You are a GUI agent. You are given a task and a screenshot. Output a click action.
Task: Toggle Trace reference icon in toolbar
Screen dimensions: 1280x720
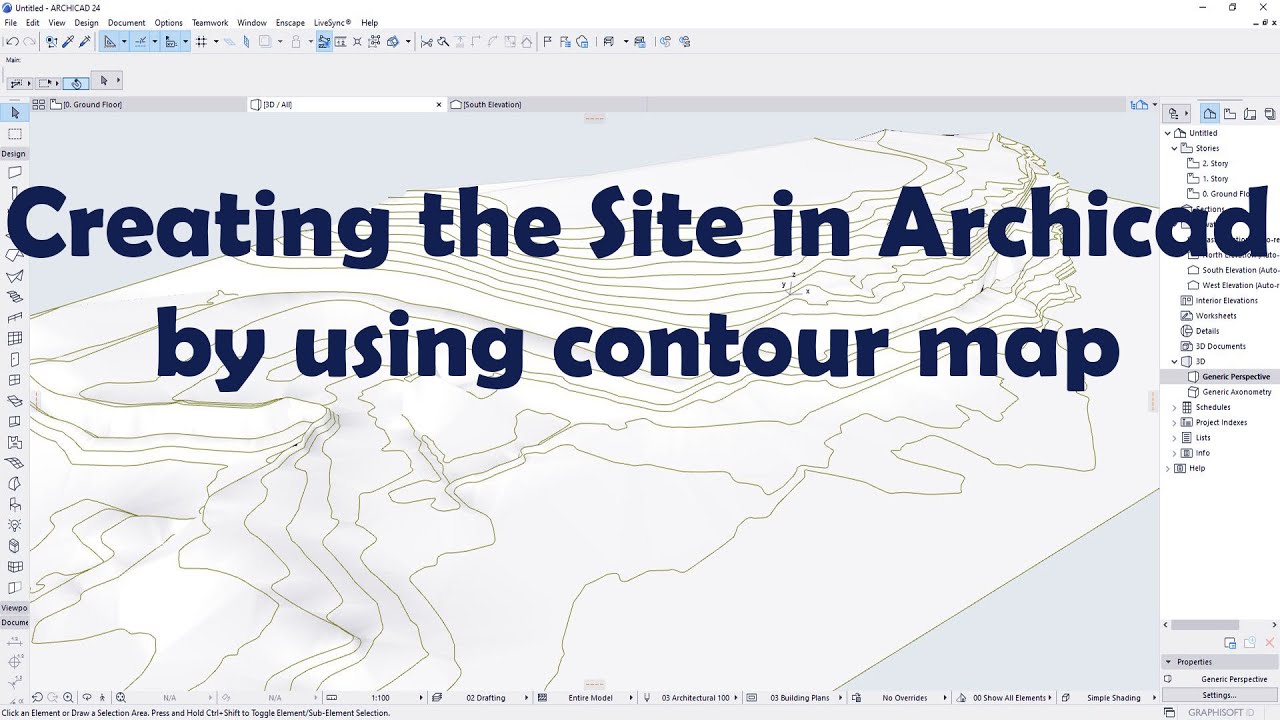[265, 42]
